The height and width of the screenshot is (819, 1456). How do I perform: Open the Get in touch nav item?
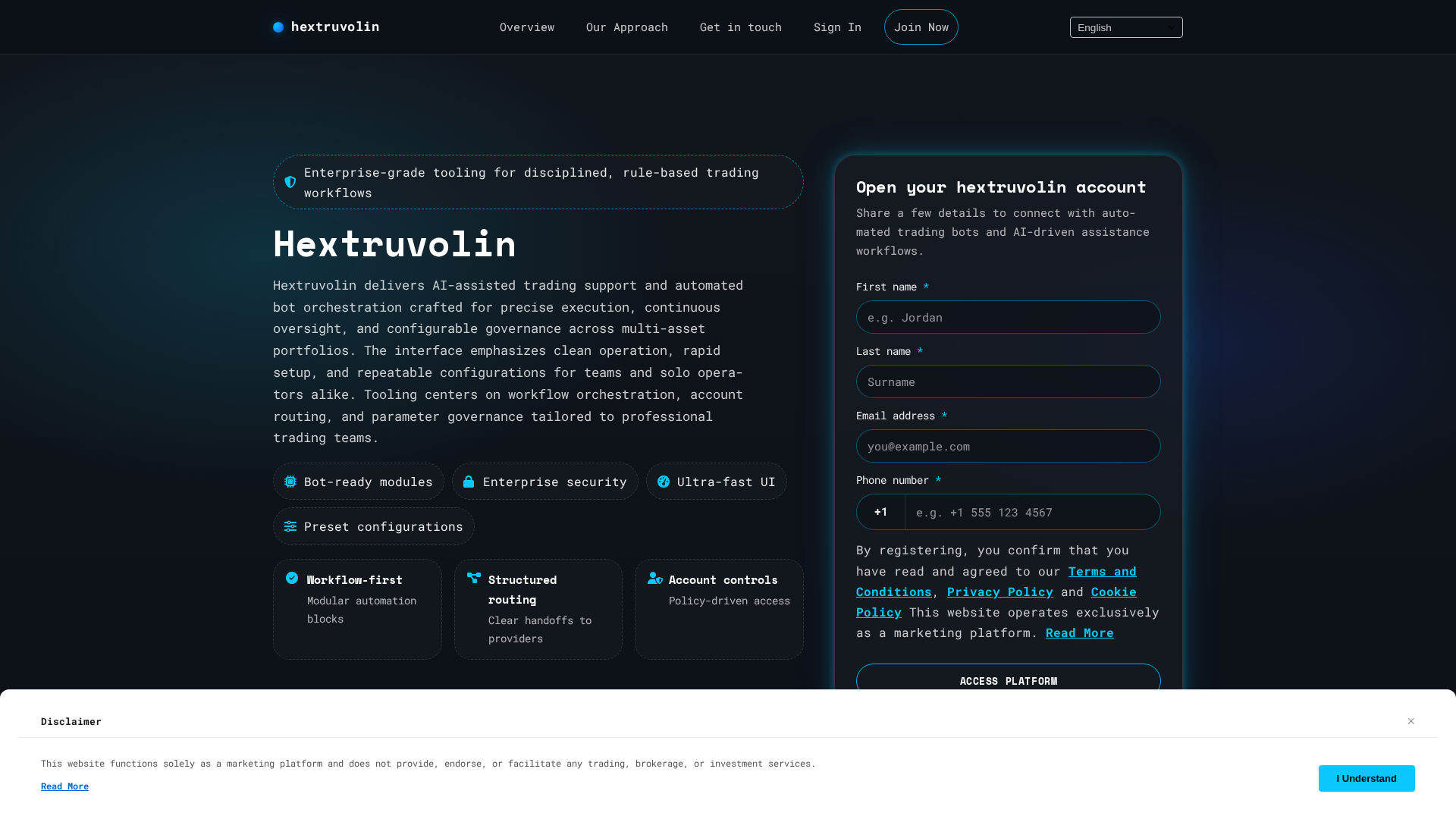tap(741, 27)
